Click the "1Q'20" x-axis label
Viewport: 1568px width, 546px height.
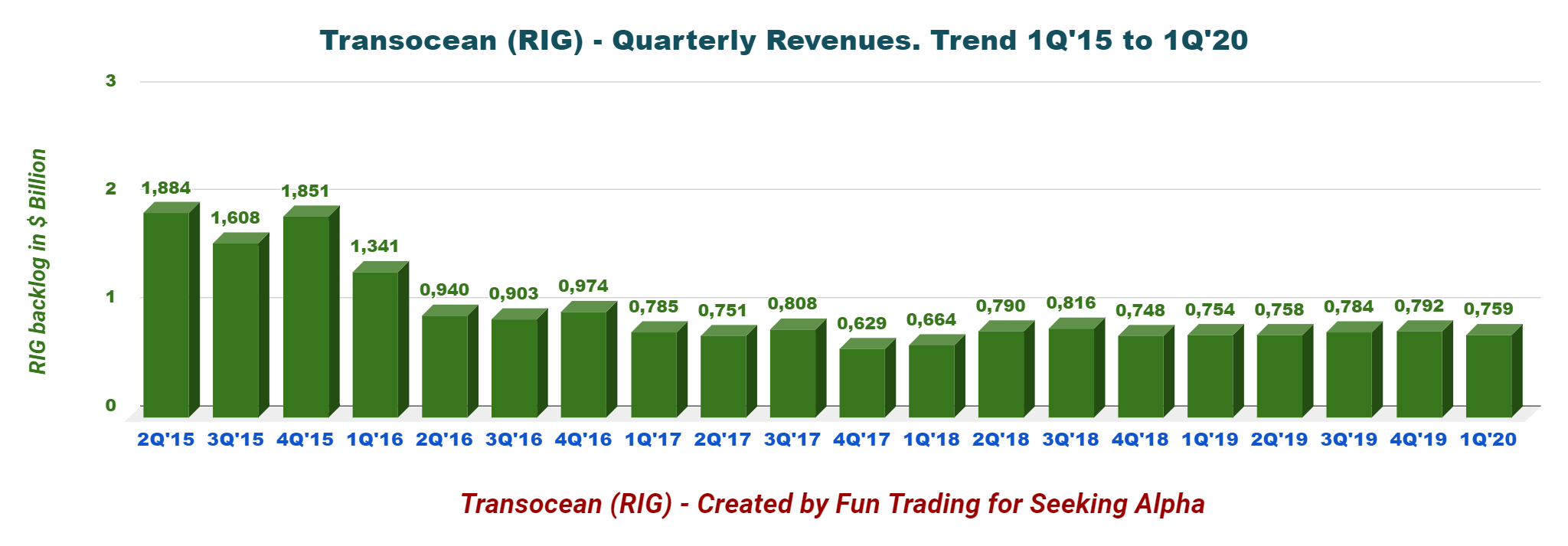[x=1488, y=440]
